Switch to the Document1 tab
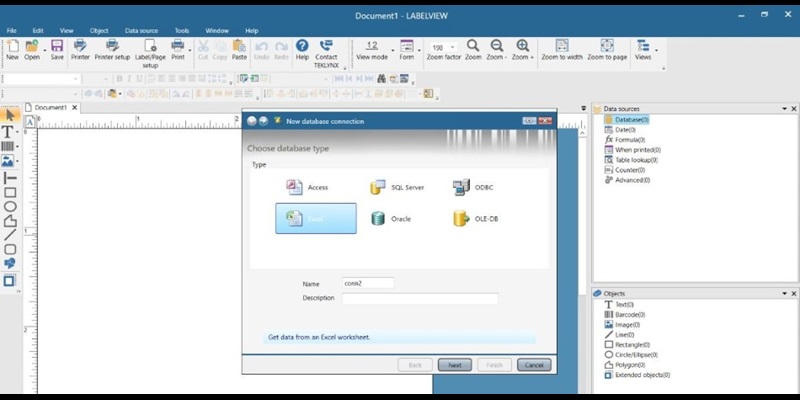The width and height of the screenshot is (800, 400). click(x=50, y=108)
